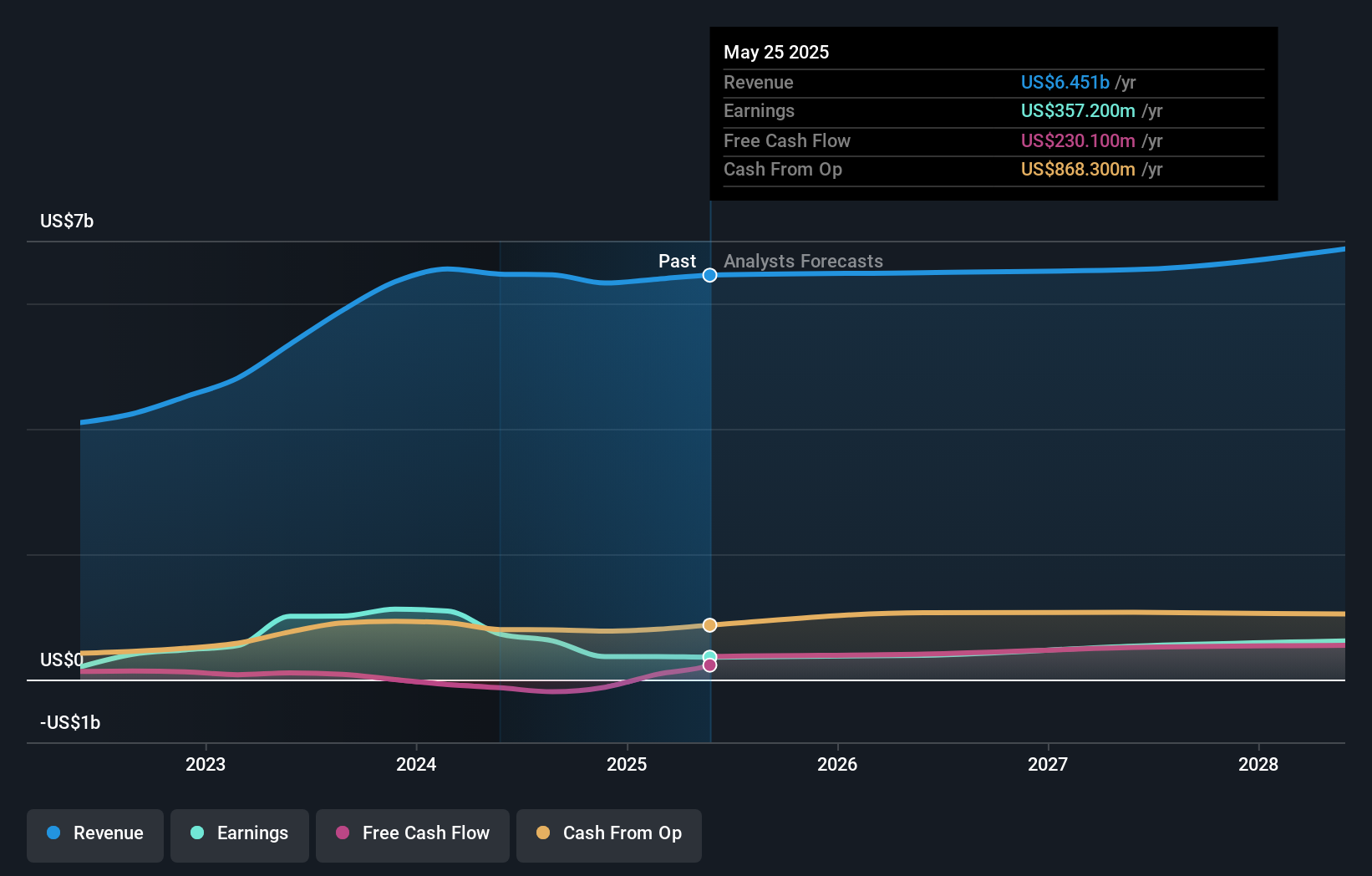1372x876 pixels.
Task: Click the 2024 x-axis label
Action: [x=416, y=764]
